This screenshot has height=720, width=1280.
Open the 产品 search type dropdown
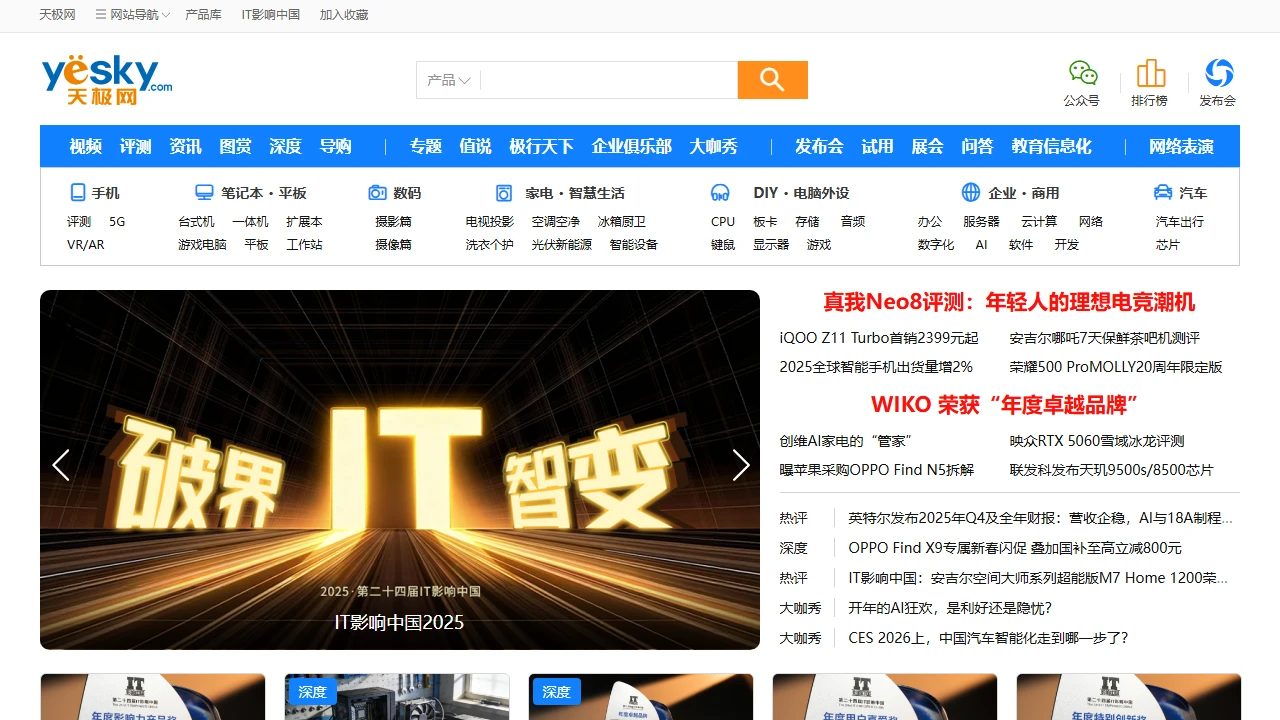[x=447, y=80]
